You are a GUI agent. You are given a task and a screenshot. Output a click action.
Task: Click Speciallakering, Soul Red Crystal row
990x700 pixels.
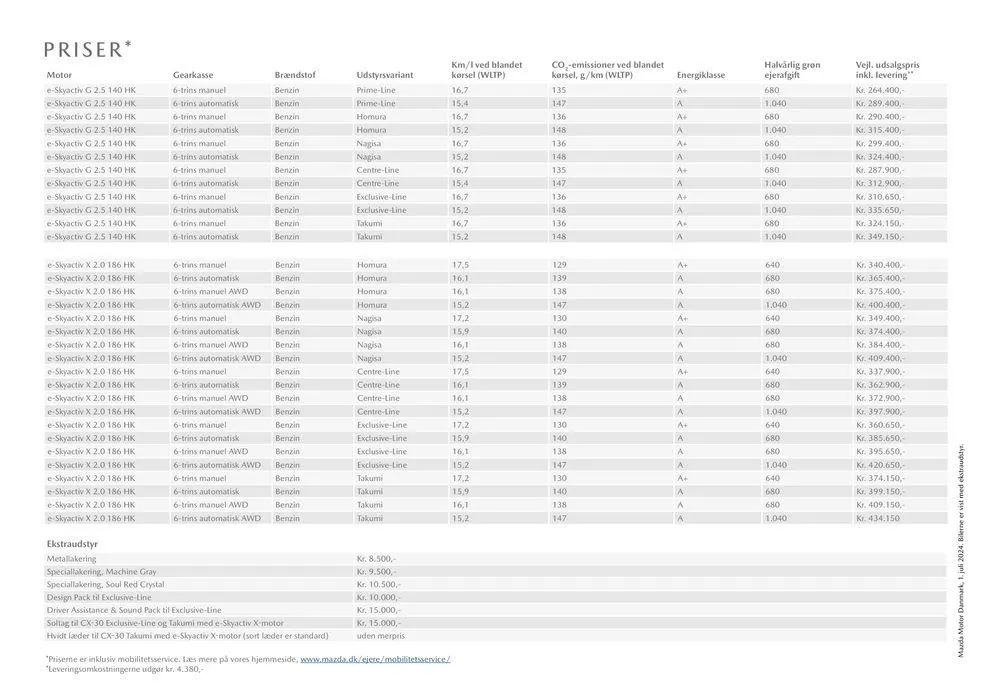pyautogui.click(x=105, y=584)
